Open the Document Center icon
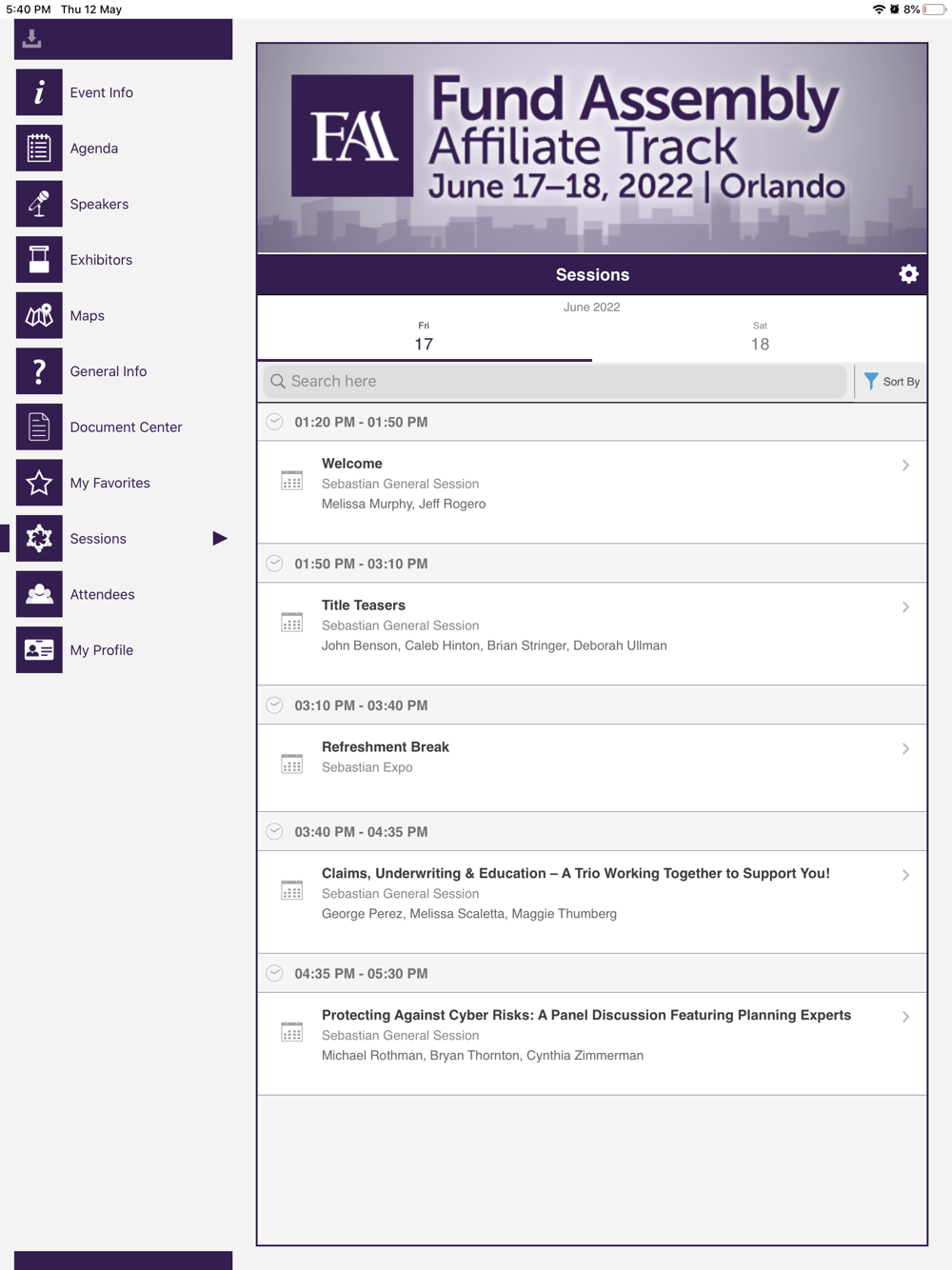Screen dimensions: 952x1270 (x=39, y=427)
